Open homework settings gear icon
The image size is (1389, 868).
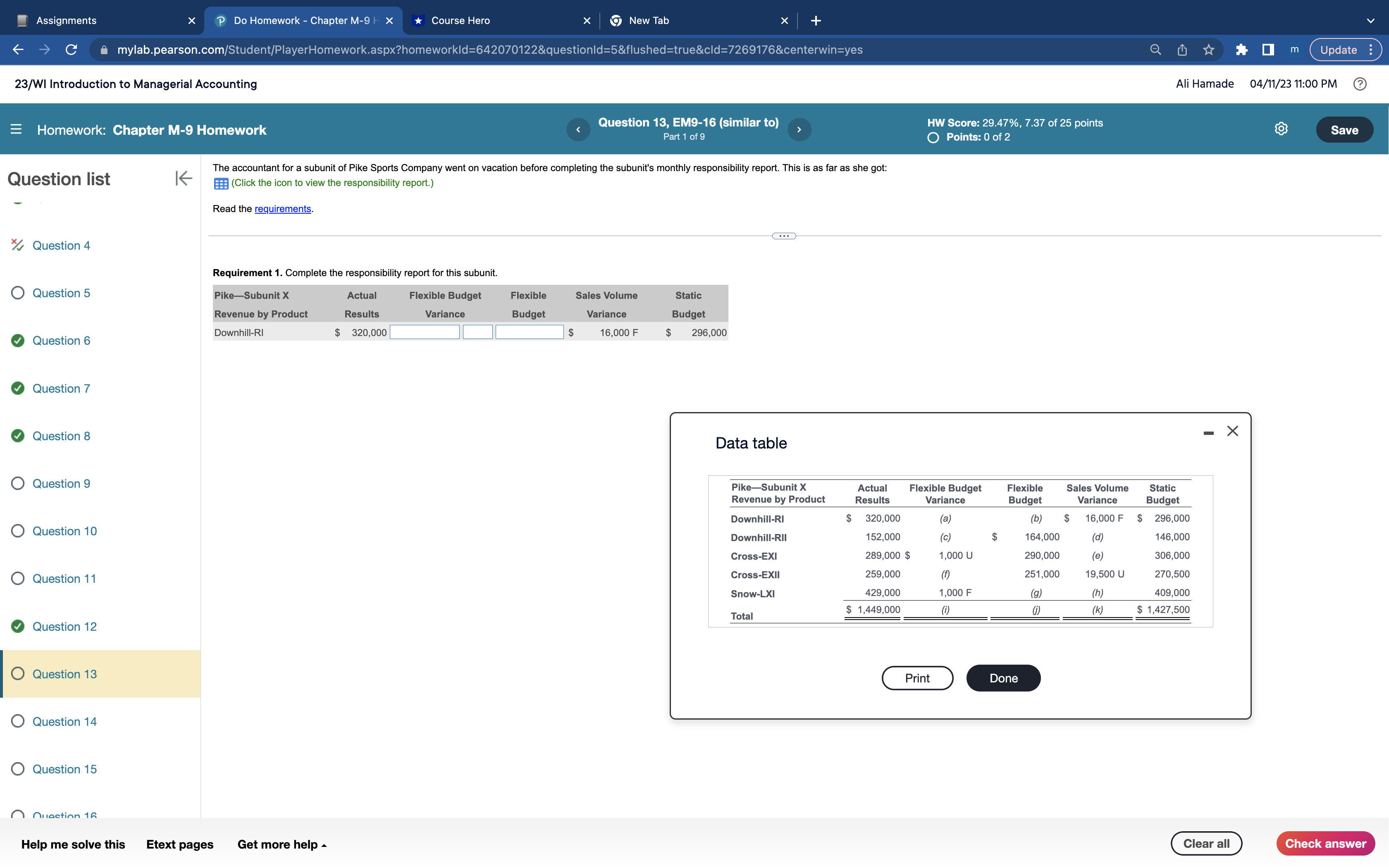(1281, 129)
